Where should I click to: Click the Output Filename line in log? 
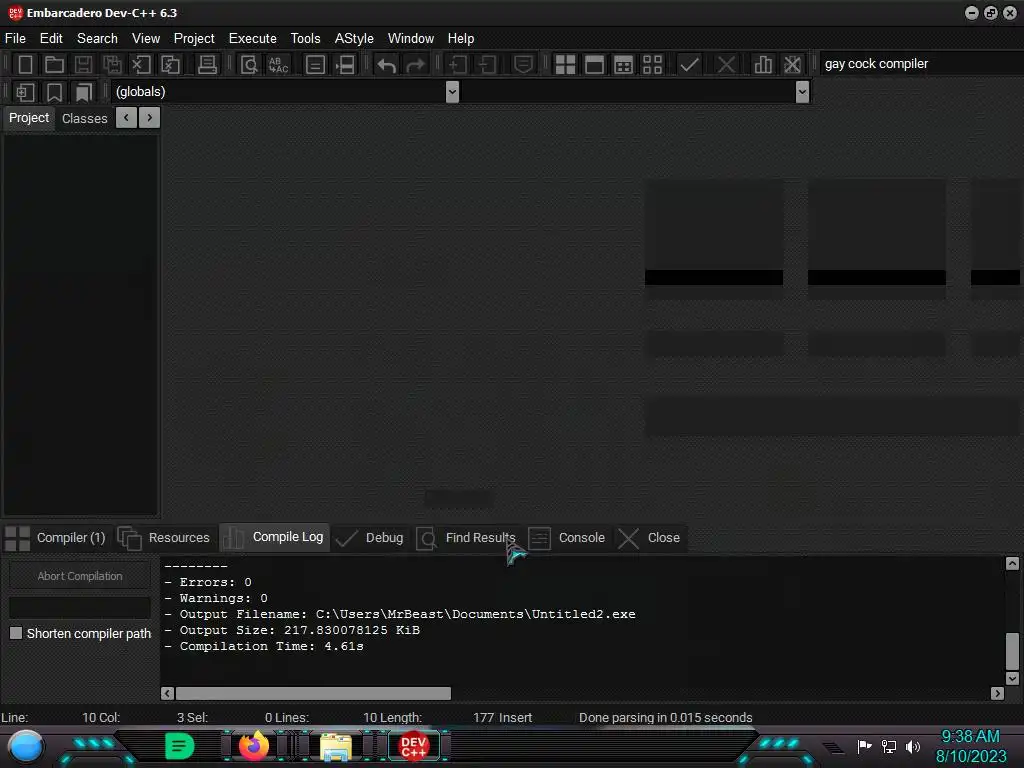pyautogui.click(x=400, y=614)
